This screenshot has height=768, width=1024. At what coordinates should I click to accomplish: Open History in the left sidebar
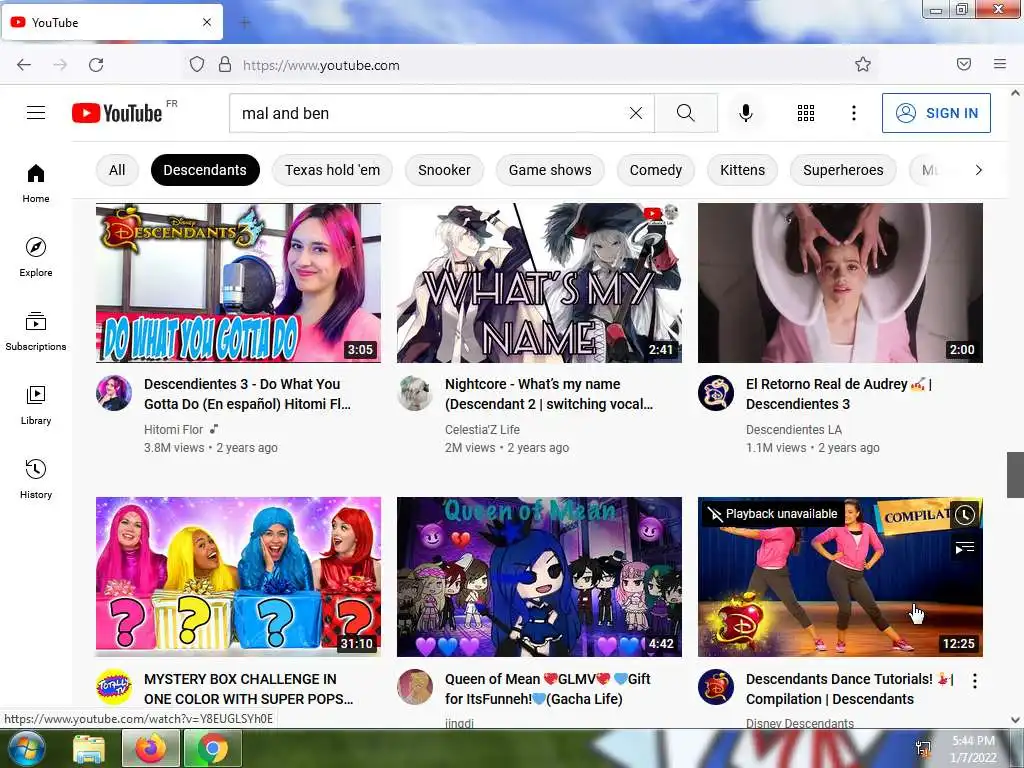36,479
